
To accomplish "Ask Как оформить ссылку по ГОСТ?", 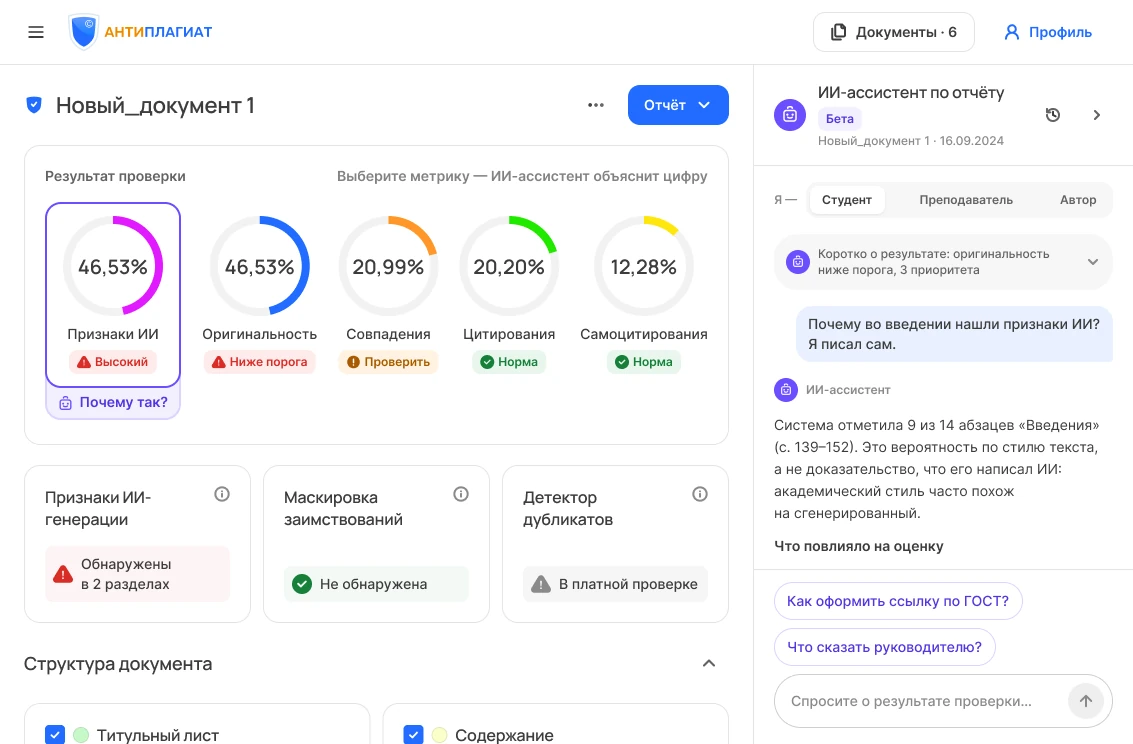I will 897,601.
